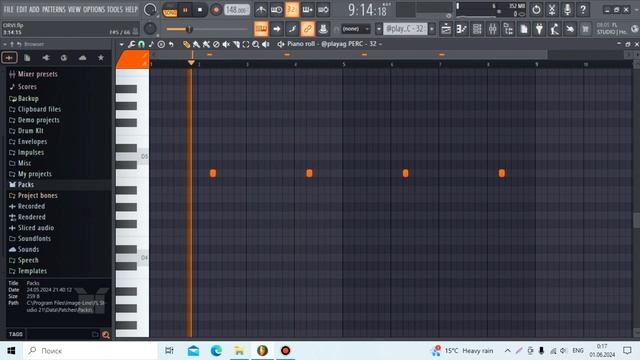The height and width of the screenshot is (360, 640).
Task: Select the Mute tool in piano roll toolbar
Action: (226, 44)
